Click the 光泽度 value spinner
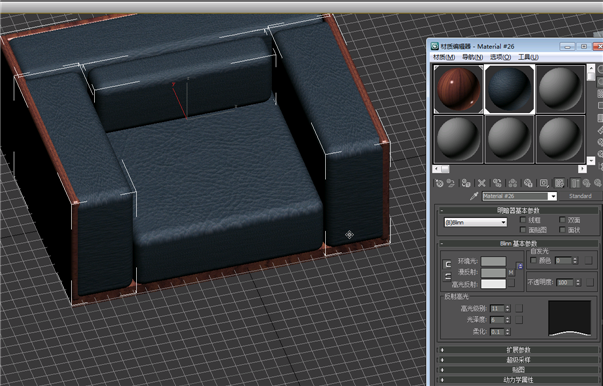Image resolution: width=603 pixels, height=386 pixels. point(508,319)
